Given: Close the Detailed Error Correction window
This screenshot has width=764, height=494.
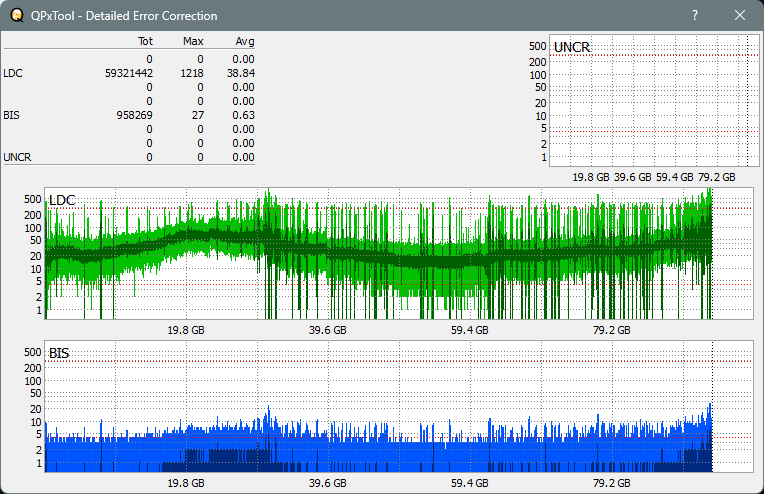Looking at the screenshot, I should pos(740,15).
